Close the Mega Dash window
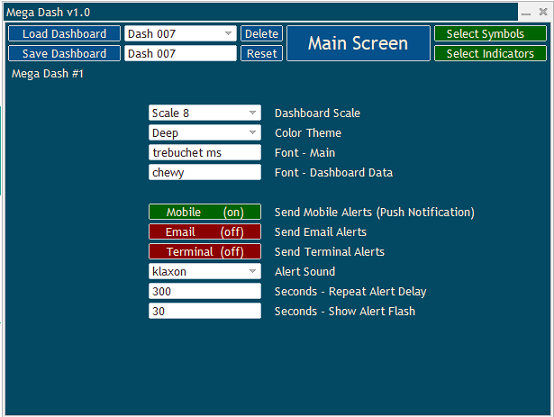 point(543,12)
